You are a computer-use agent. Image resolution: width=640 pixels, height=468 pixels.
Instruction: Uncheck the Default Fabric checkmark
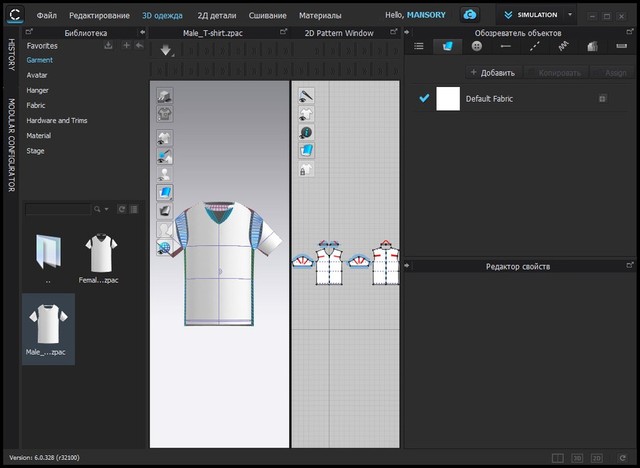(424, 98)
